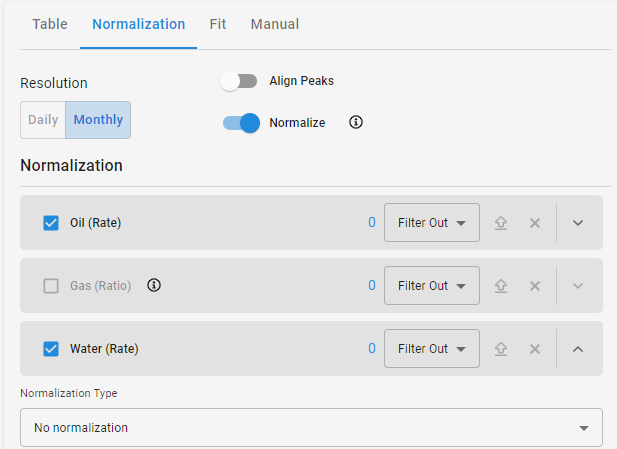Collapse the Water (Rate) row chevron
This screenshot has width=617, height=449.
pos(578,349)
